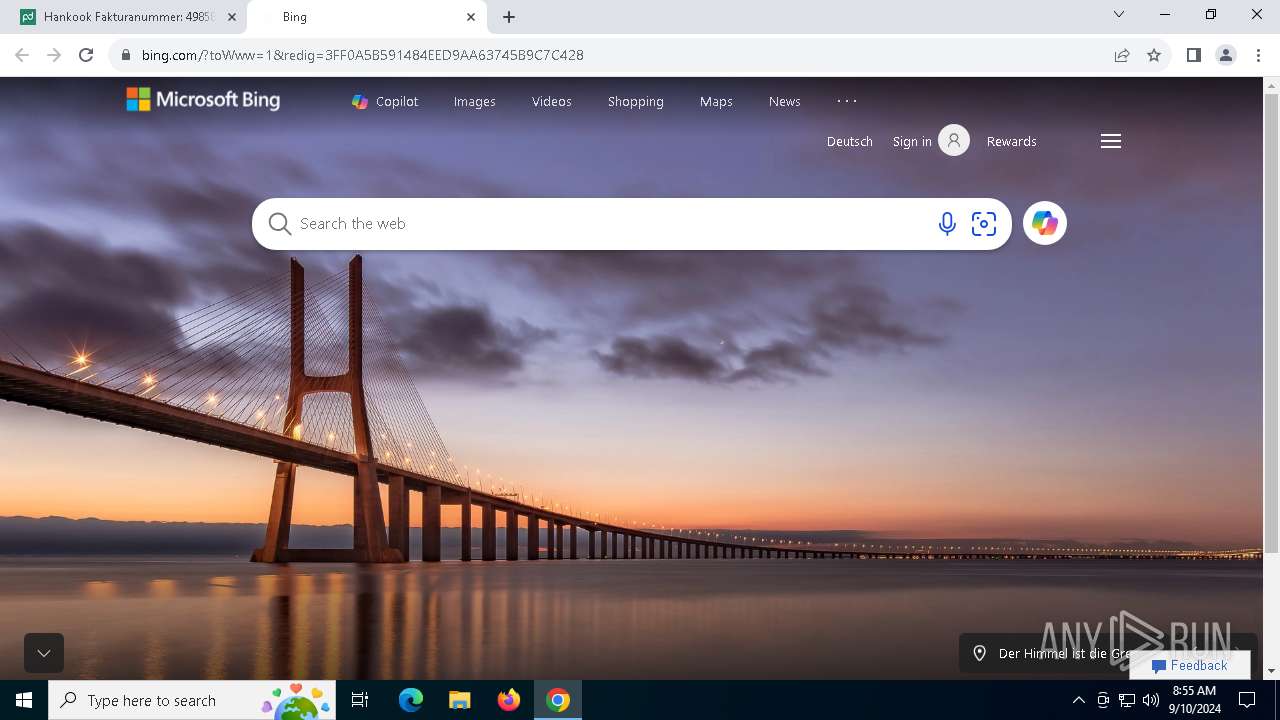Open the volume control in system tray

[1151, 700]
